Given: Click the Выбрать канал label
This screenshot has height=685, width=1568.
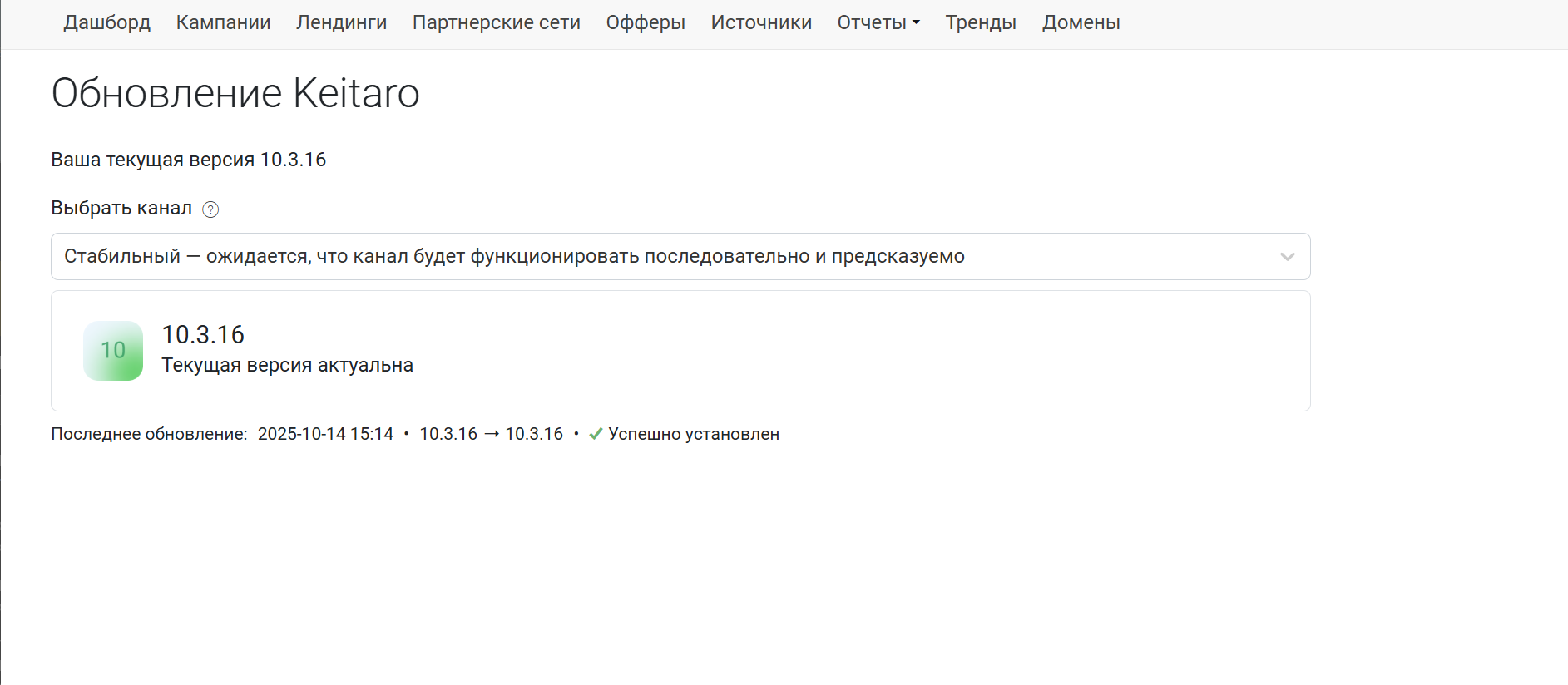Looking at the screenshot, I should coord(121,208).
